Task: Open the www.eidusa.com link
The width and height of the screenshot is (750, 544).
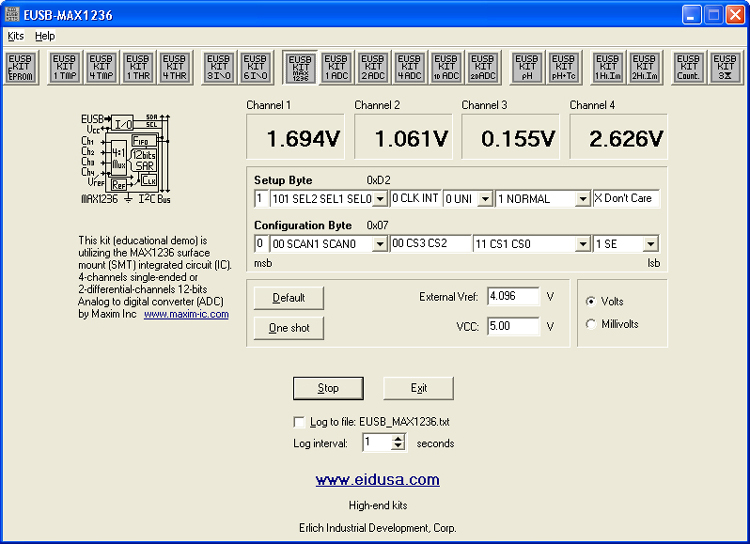Action: click(x=377, y=479)
